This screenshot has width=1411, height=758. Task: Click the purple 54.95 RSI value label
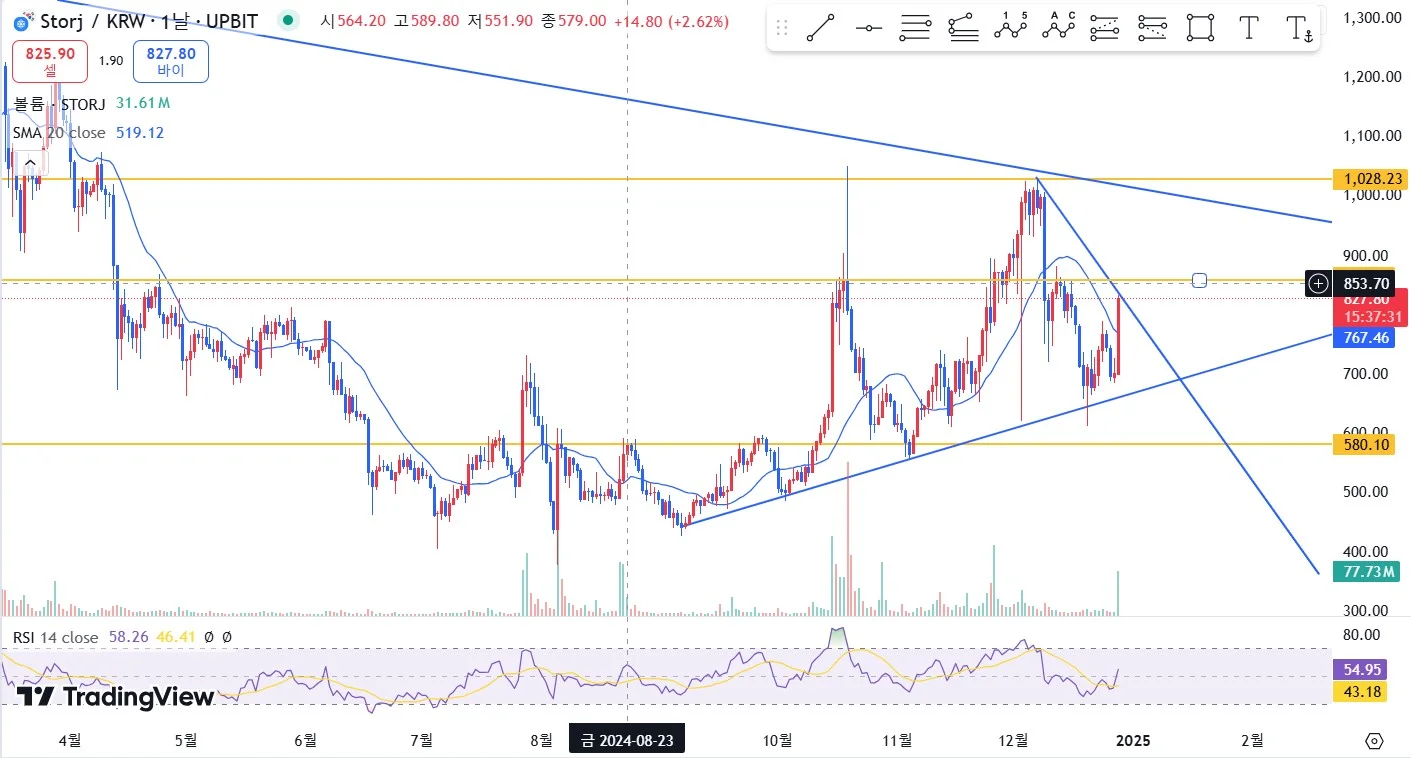(1360, 670)
